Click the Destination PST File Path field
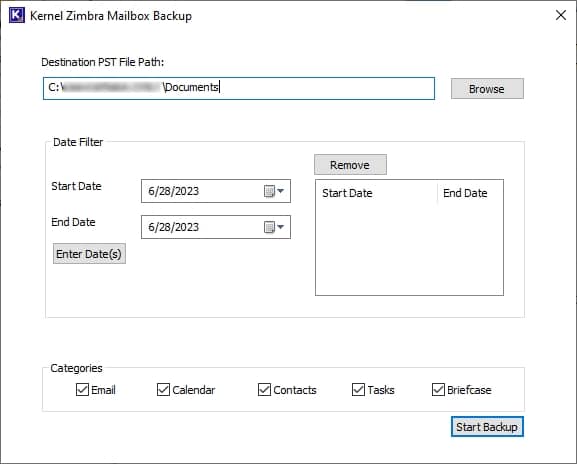Image resolution: width=577 pixels, height=464 pixels. (x=239, y=88)
